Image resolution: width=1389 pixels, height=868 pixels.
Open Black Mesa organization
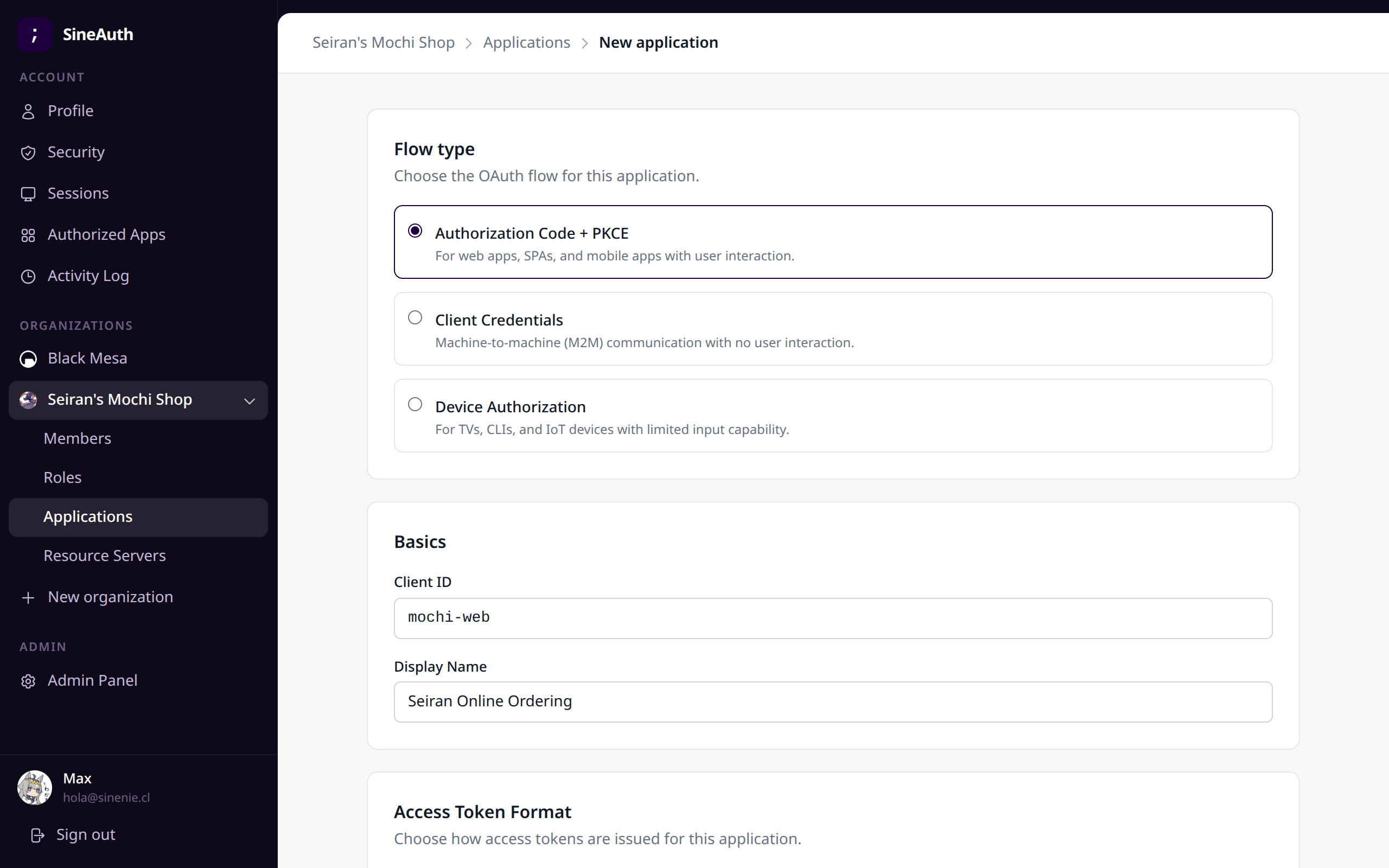click(x=138, y=358)
